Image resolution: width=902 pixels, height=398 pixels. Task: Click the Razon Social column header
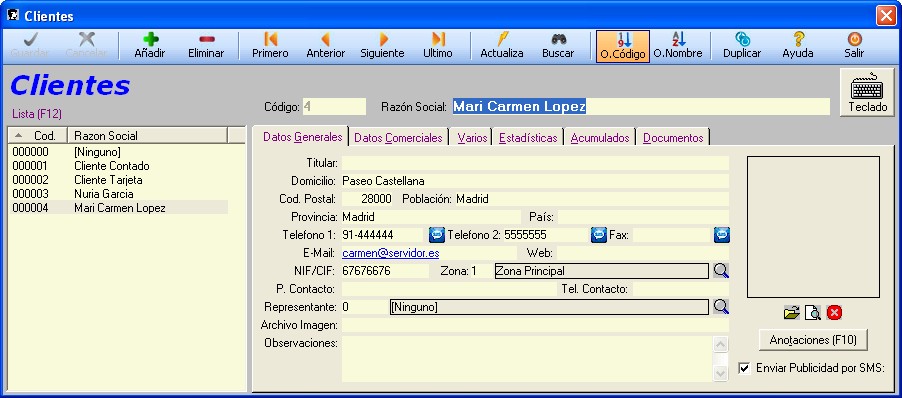pos(148,136)
